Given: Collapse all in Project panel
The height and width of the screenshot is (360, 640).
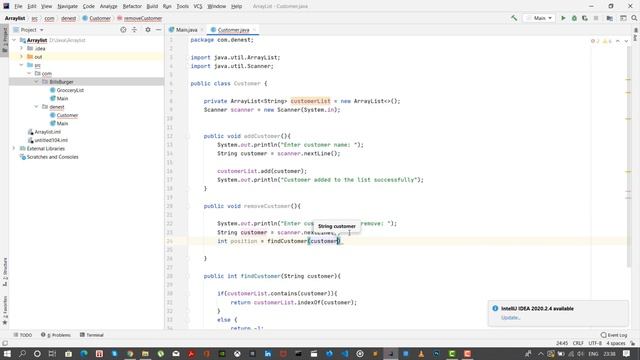Looking at the screenshot, I should pos(134,30).
